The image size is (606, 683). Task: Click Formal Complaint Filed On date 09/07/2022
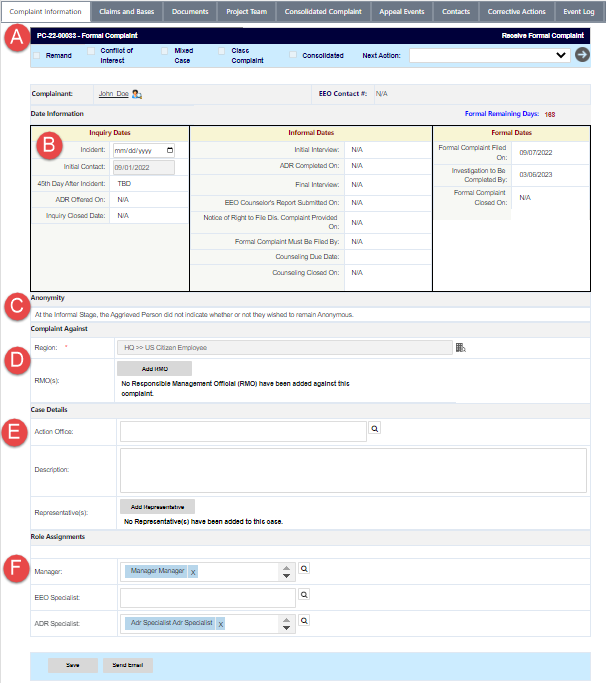pos(536,153)
